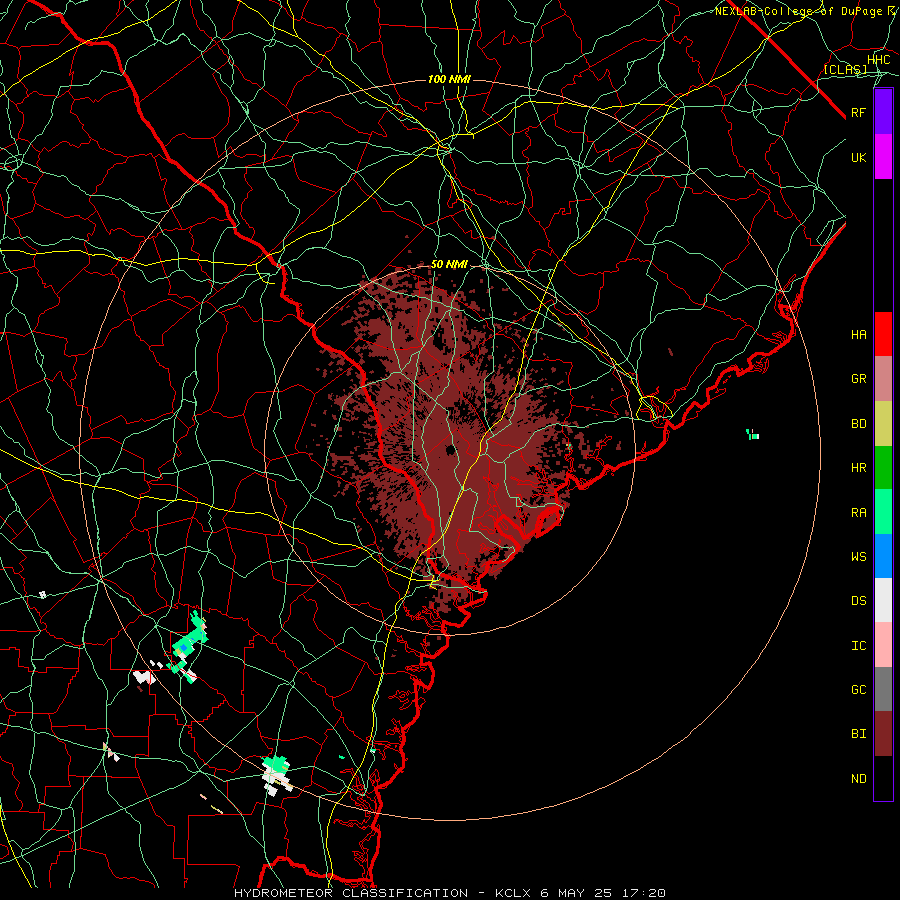900x900 pixels.
Task: Click the HHC product label
Action: [x=878, y=60]
